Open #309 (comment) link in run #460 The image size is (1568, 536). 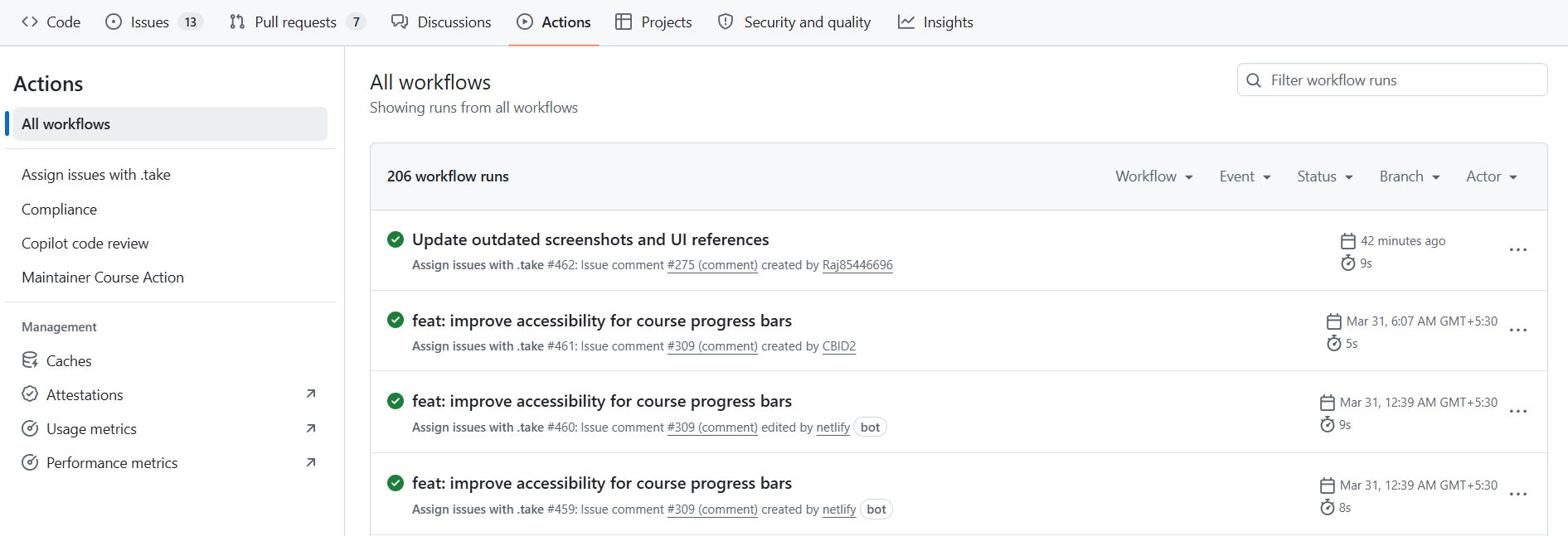pyautogui.click(x=712, y=427)
